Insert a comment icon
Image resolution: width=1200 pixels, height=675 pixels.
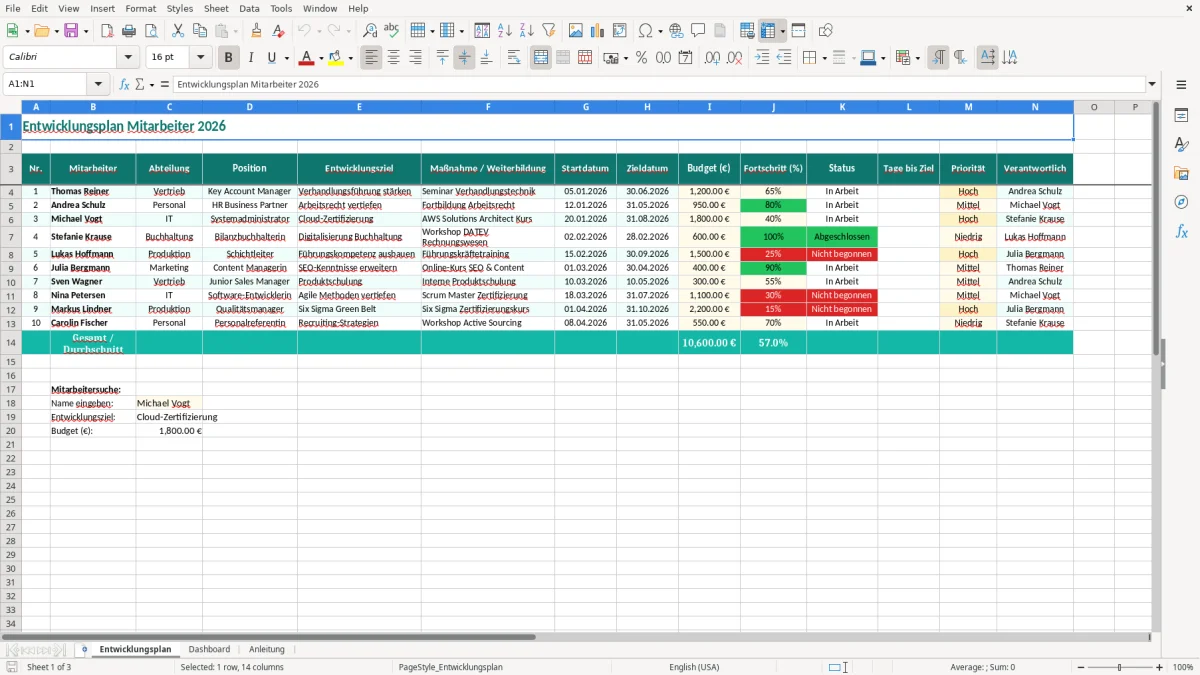coord(698,31)
